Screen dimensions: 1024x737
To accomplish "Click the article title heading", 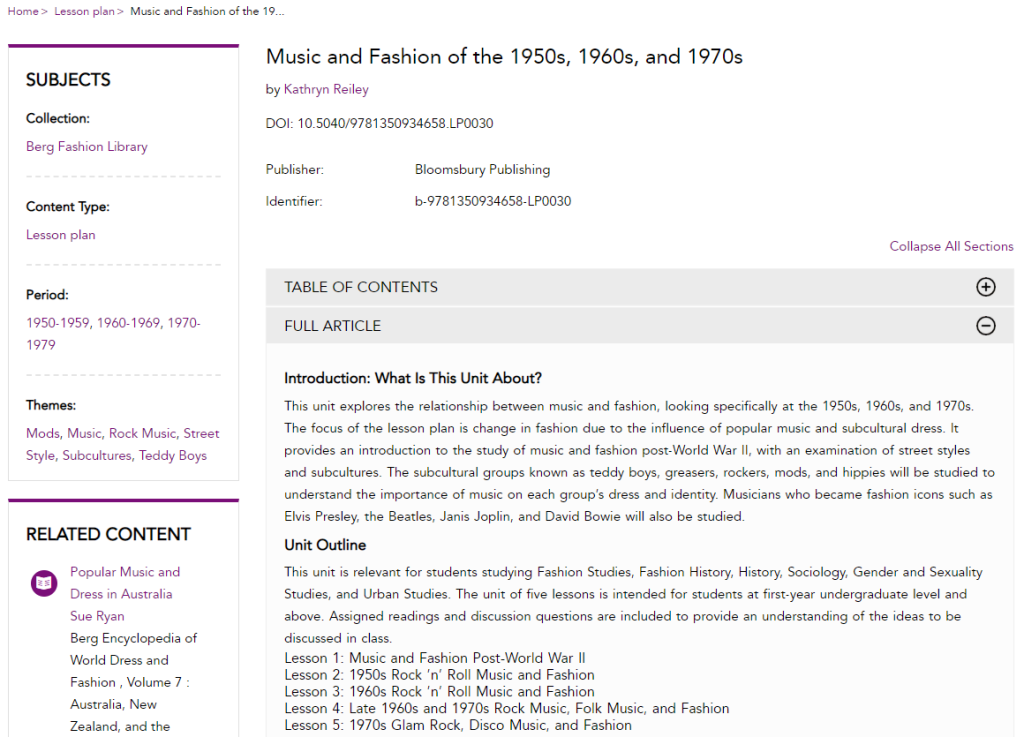I will point(504,56).
